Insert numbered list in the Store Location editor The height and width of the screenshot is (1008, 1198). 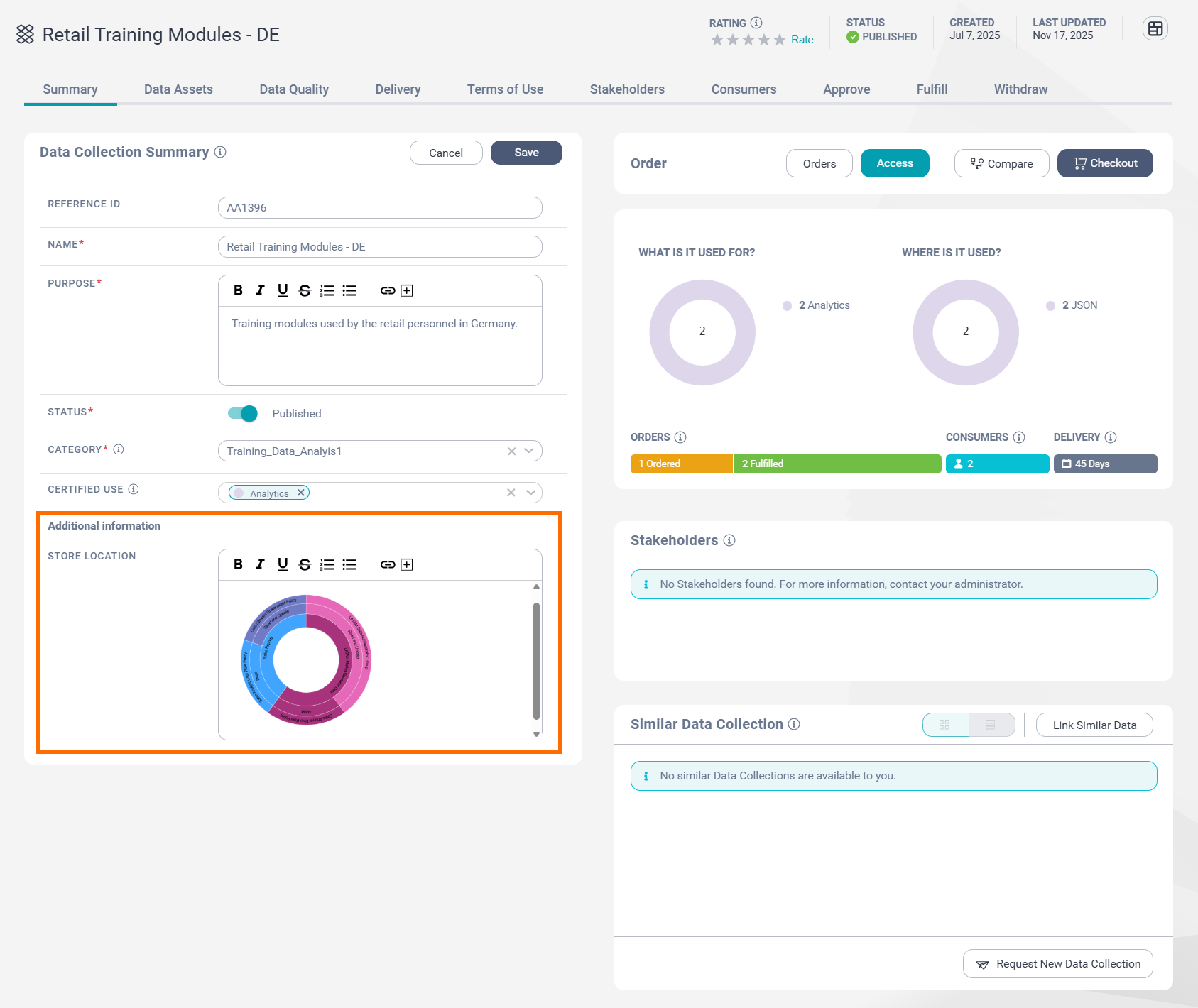(327, 564)
